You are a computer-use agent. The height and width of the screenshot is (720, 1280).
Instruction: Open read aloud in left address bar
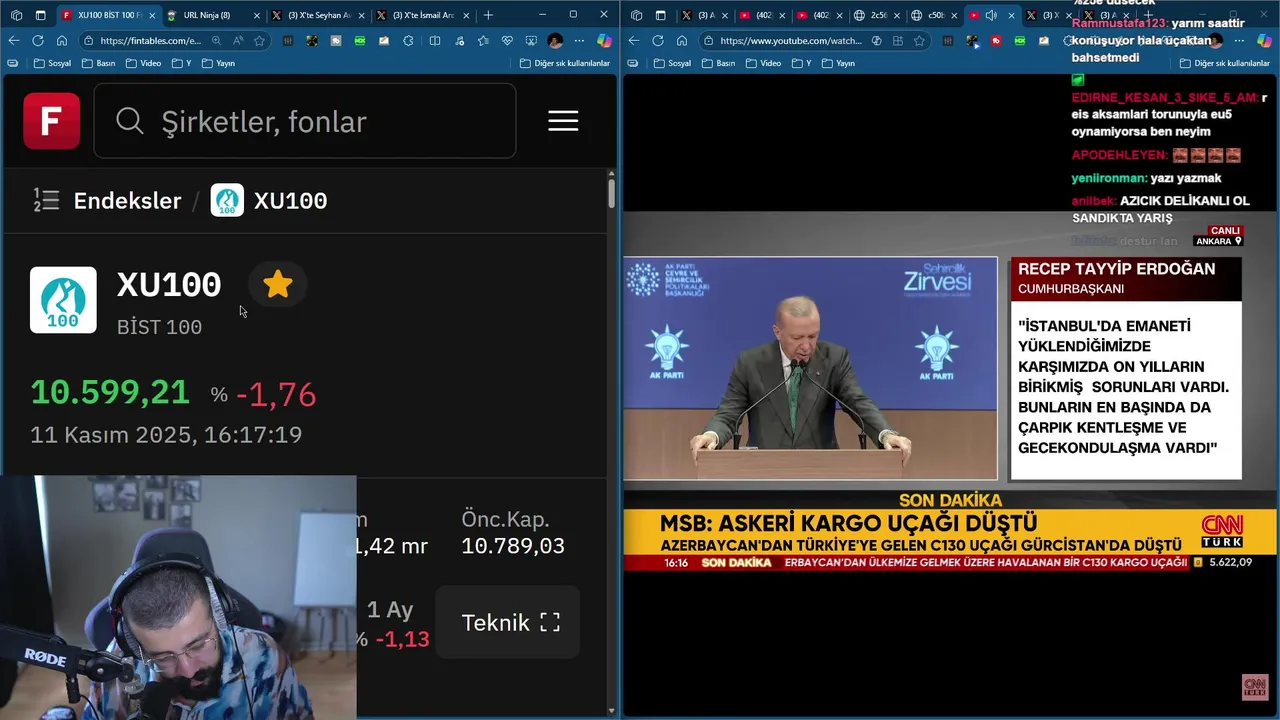coord(237,41)
